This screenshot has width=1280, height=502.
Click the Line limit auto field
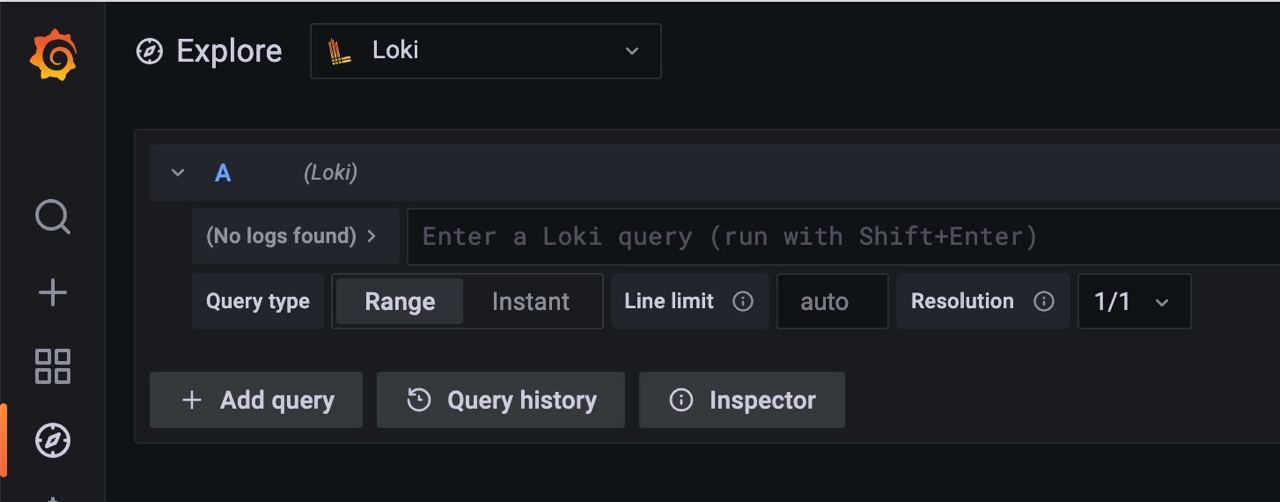pyautogui.click(x=832, y=301)
